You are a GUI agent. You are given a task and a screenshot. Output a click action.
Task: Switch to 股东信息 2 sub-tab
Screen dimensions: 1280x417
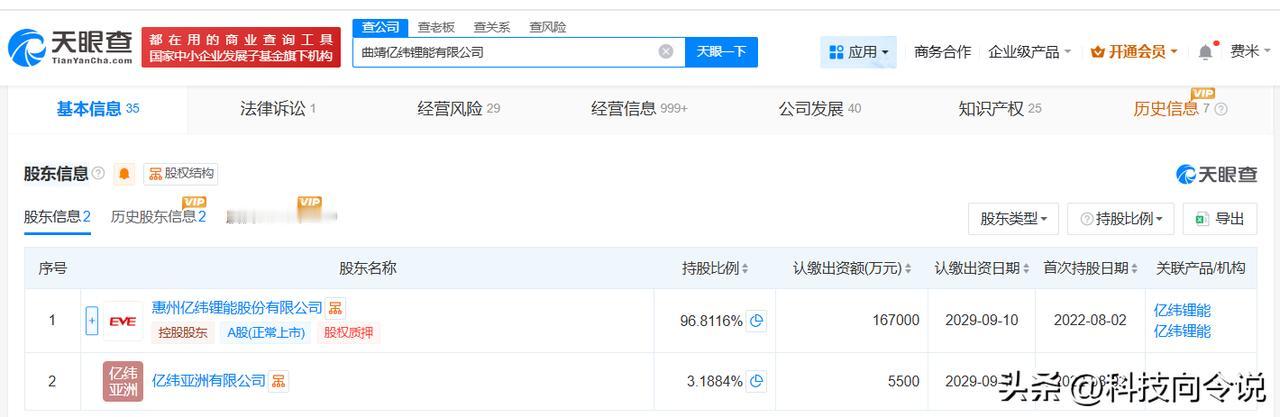[x=57, y=217]
